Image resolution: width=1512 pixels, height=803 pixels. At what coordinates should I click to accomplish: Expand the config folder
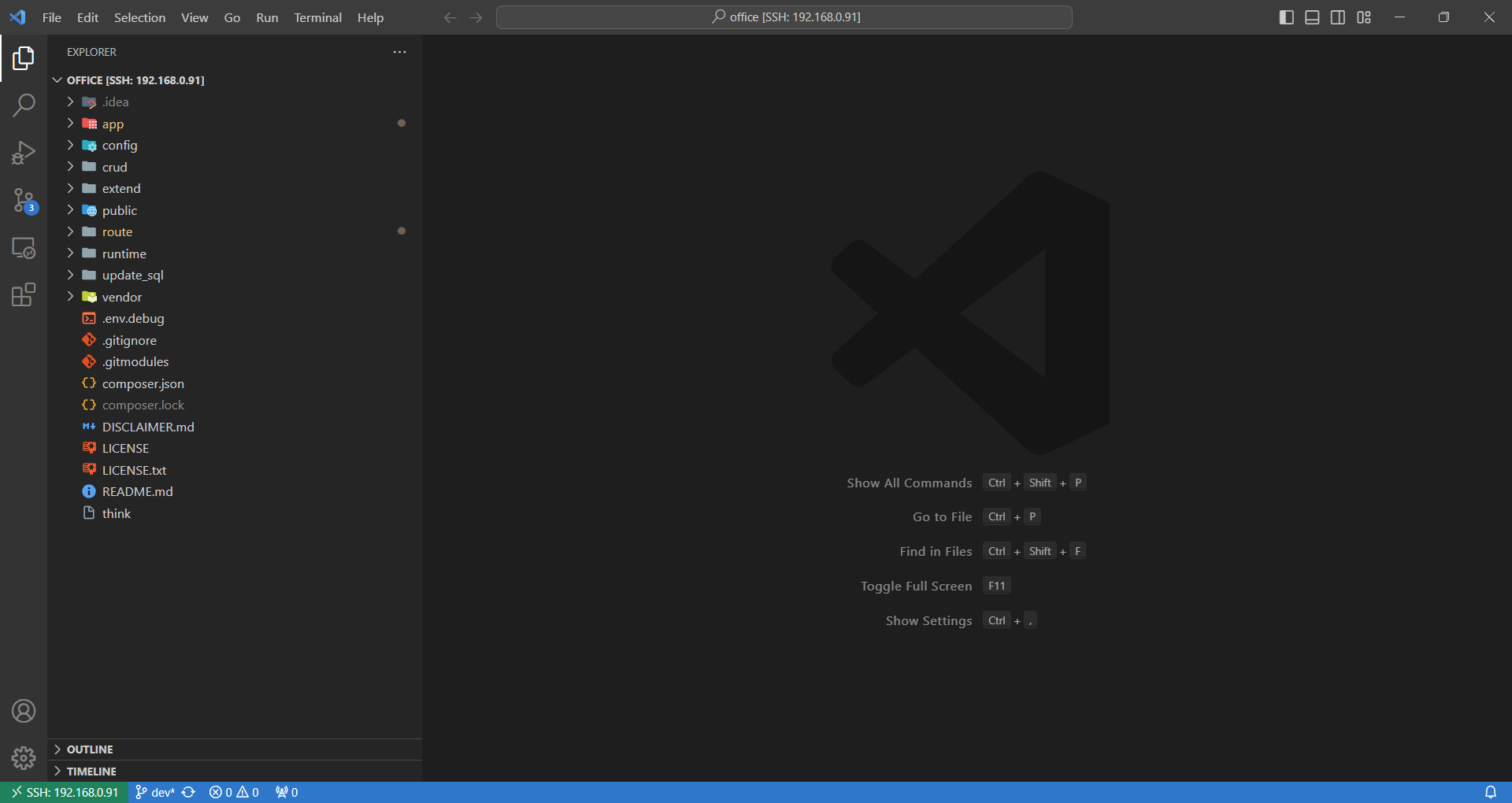point(235,146)
